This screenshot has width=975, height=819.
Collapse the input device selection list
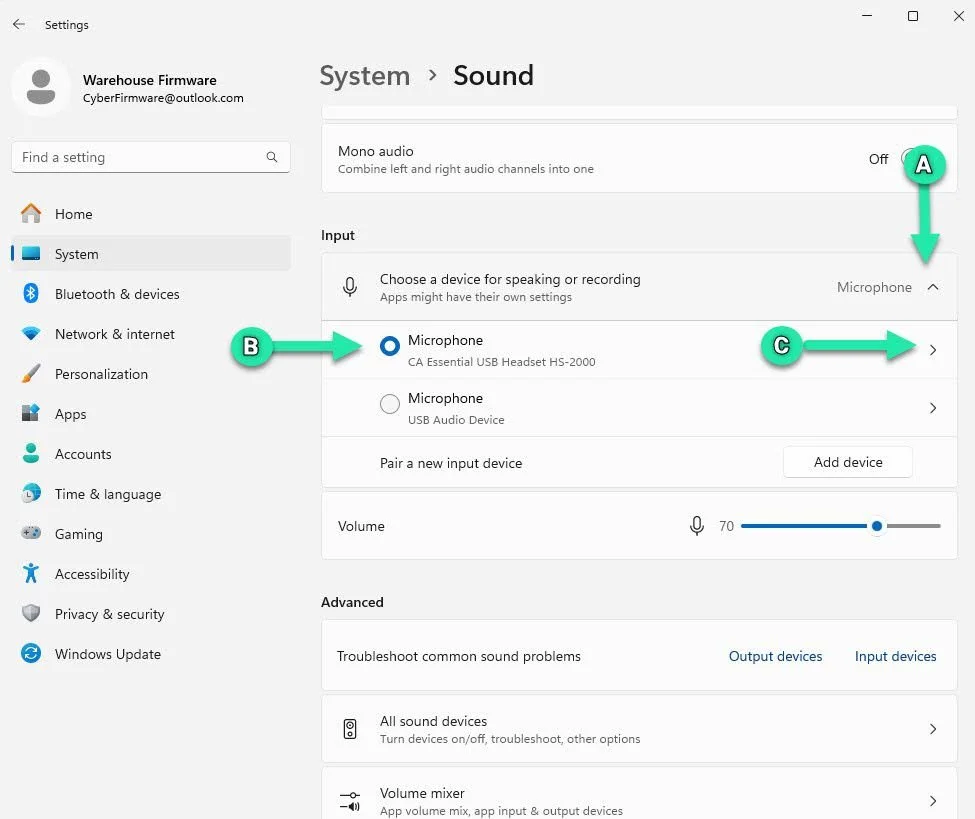tap(933, 287)
